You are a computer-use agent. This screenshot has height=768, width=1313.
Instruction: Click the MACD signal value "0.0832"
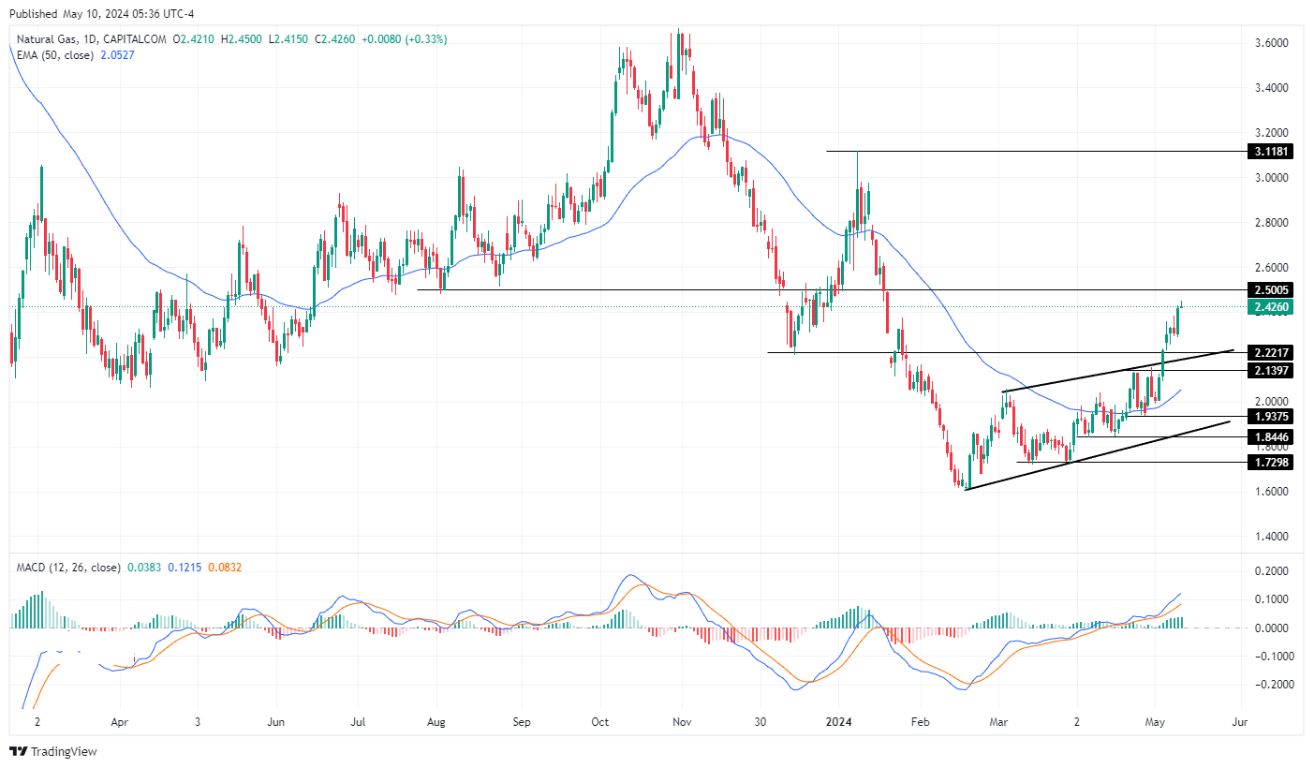tap(226, 567)
